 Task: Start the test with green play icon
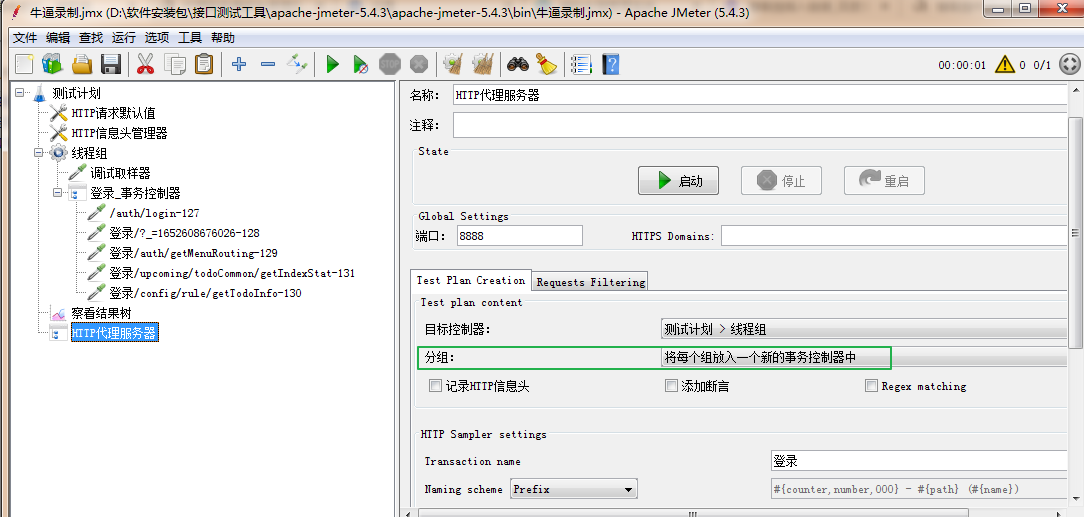[333, 64]
